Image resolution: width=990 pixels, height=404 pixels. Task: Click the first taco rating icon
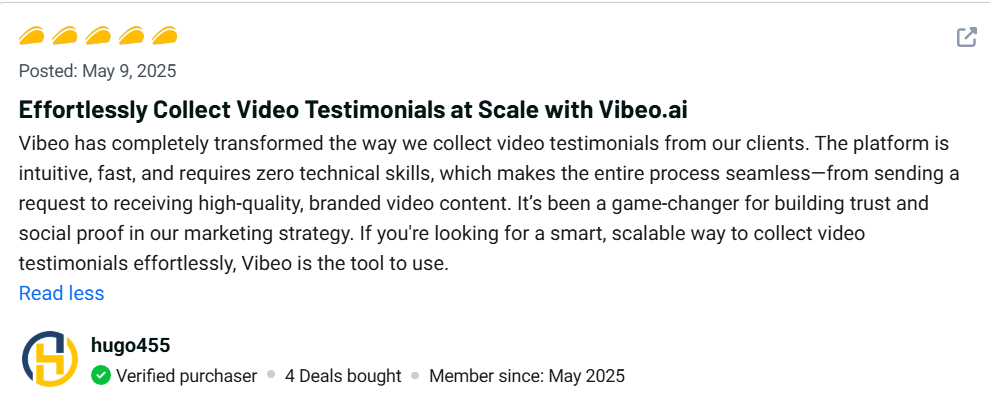[32, 37]
